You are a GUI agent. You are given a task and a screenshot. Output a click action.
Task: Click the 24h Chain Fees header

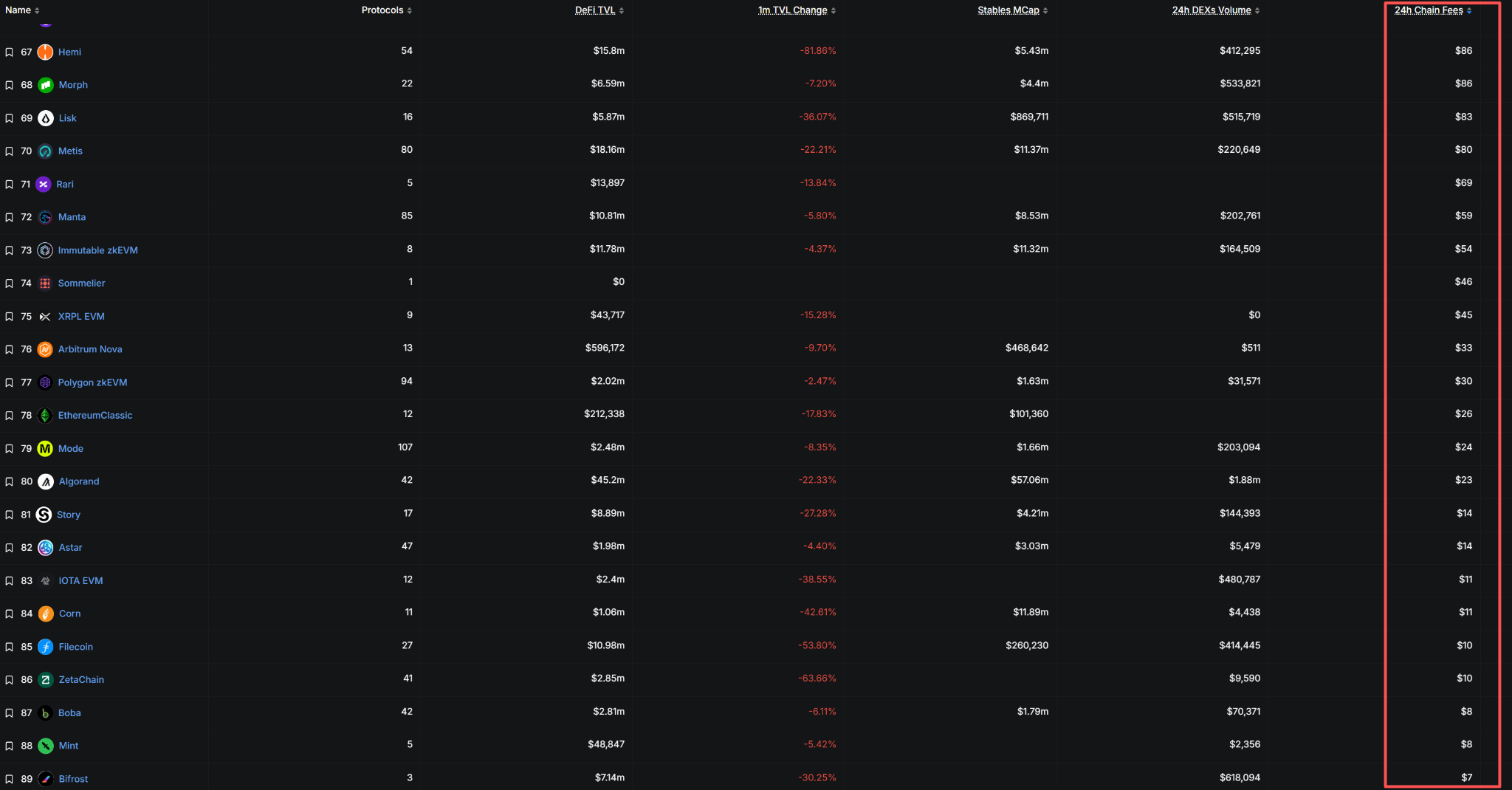pyautogui.click(x=1430, y=10)
